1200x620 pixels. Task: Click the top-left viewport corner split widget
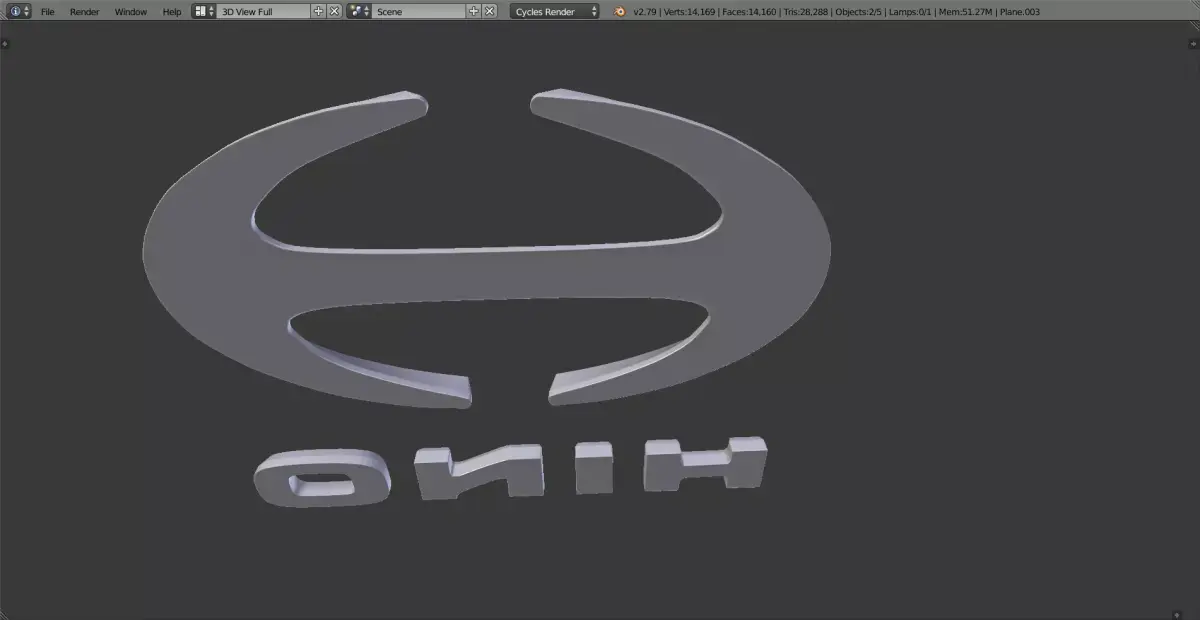point(6,43)
